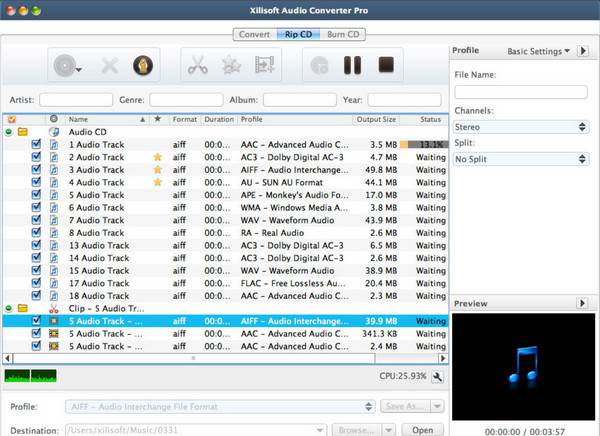Click the Clip group scissors icon
Viewport: 600px width, 436px height.
[x=54, y=309]
